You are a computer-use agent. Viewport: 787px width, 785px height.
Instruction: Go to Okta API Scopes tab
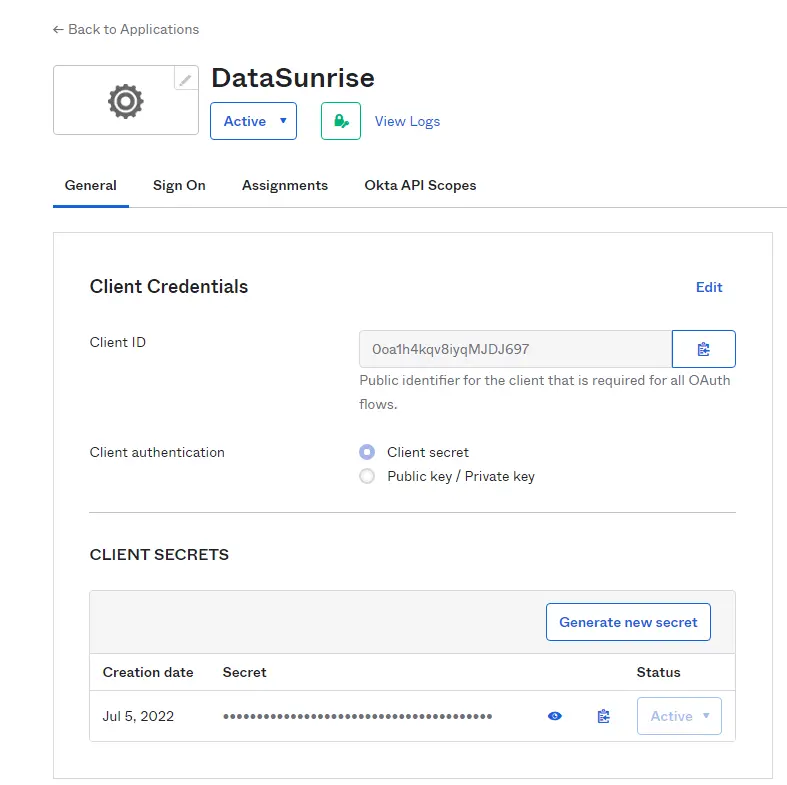point(420,185)
